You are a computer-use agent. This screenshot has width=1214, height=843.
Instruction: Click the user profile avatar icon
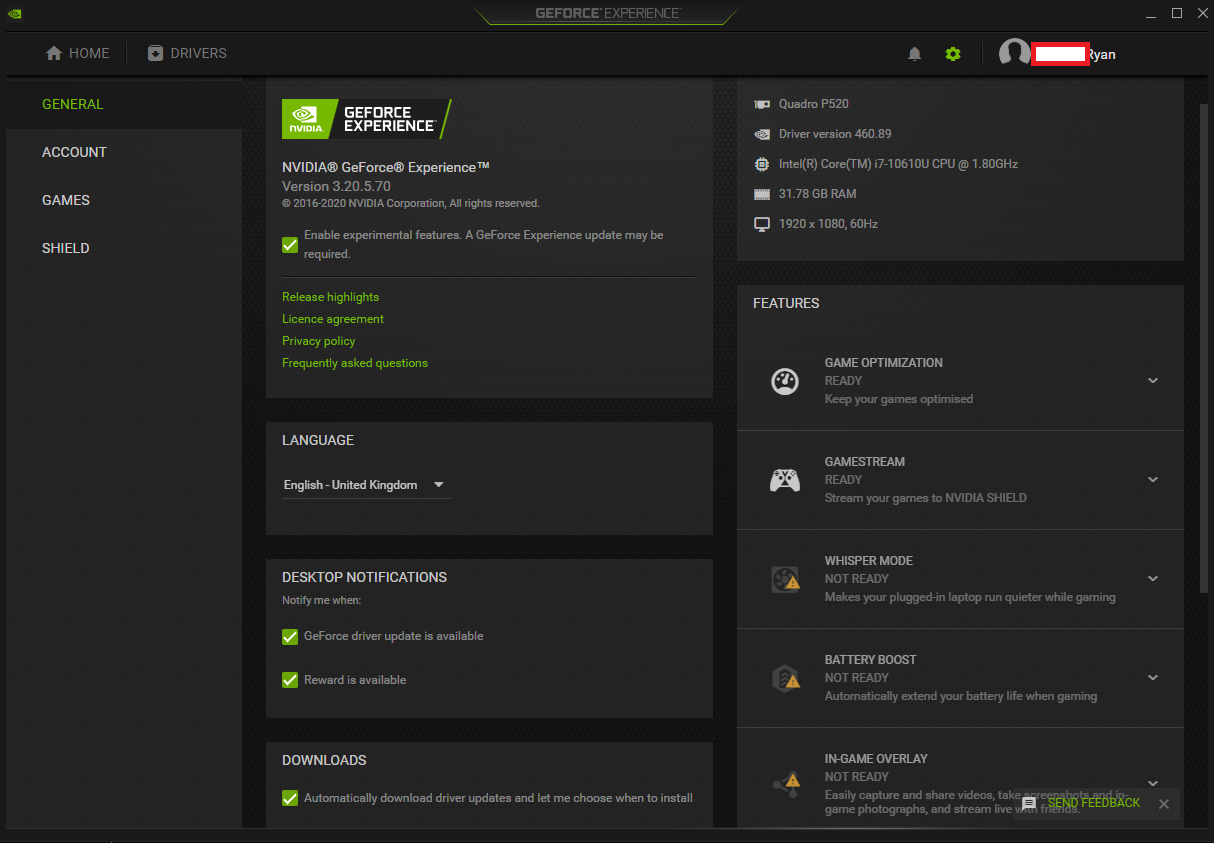click(1014, 54)
